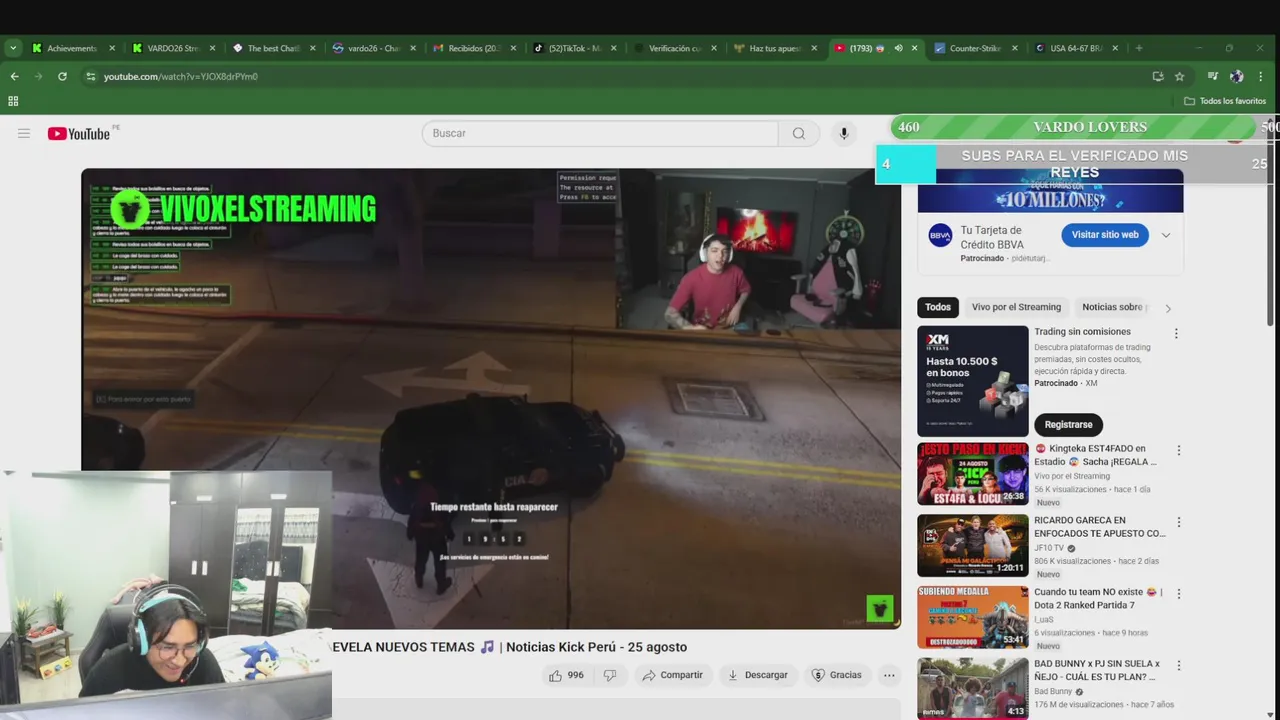Open the apps grid in bookmarks bar
The image size is (1280, 720).
[x=13, y=101]
